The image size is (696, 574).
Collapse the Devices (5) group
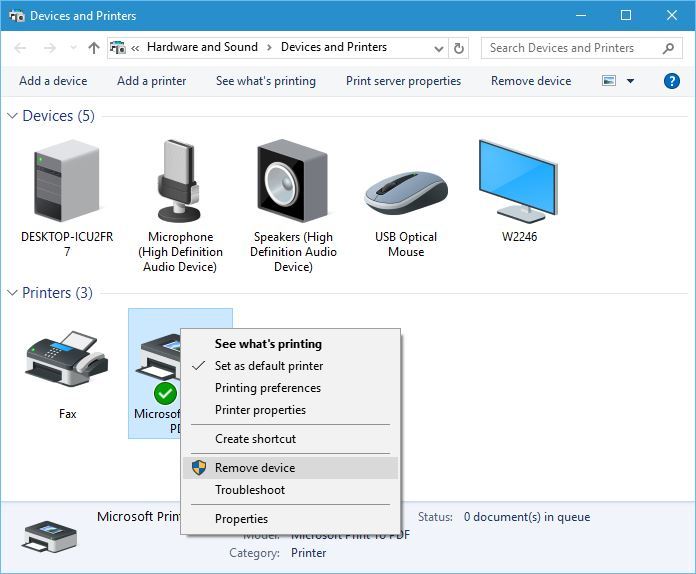coord(12,116)
